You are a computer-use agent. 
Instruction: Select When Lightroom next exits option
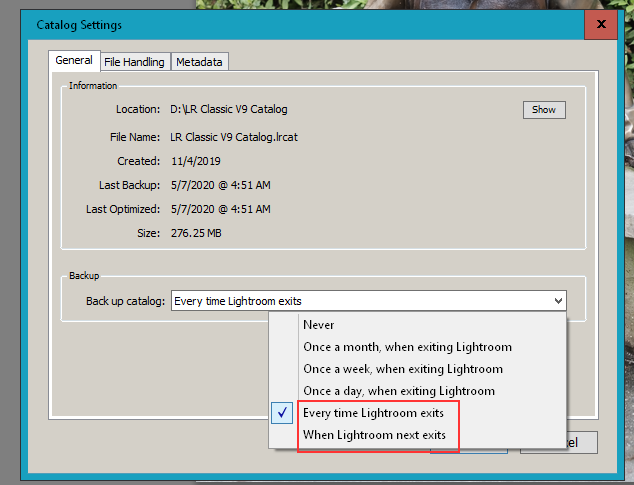418,435
